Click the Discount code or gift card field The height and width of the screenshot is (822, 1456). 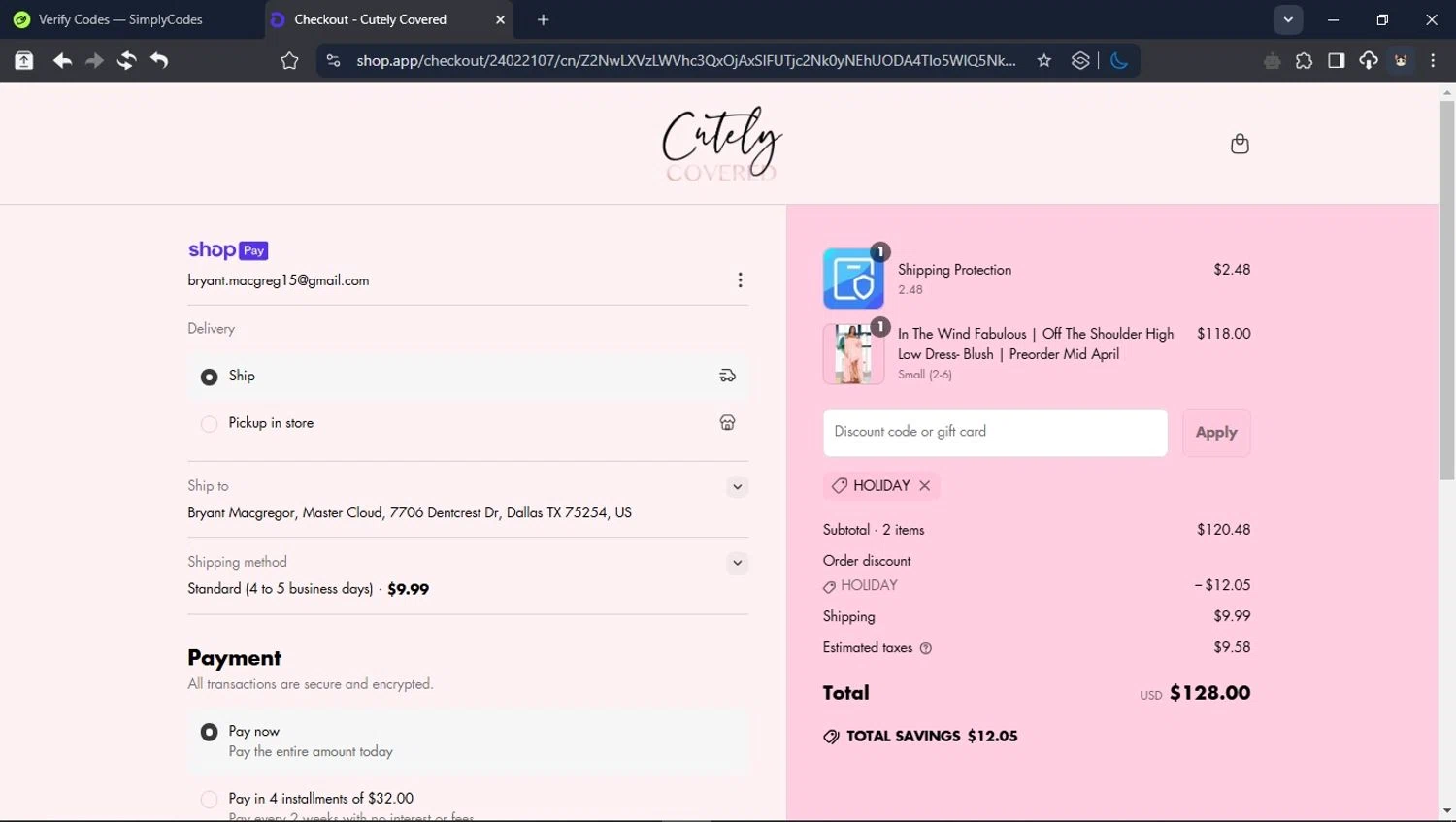(x=995, y=433)
